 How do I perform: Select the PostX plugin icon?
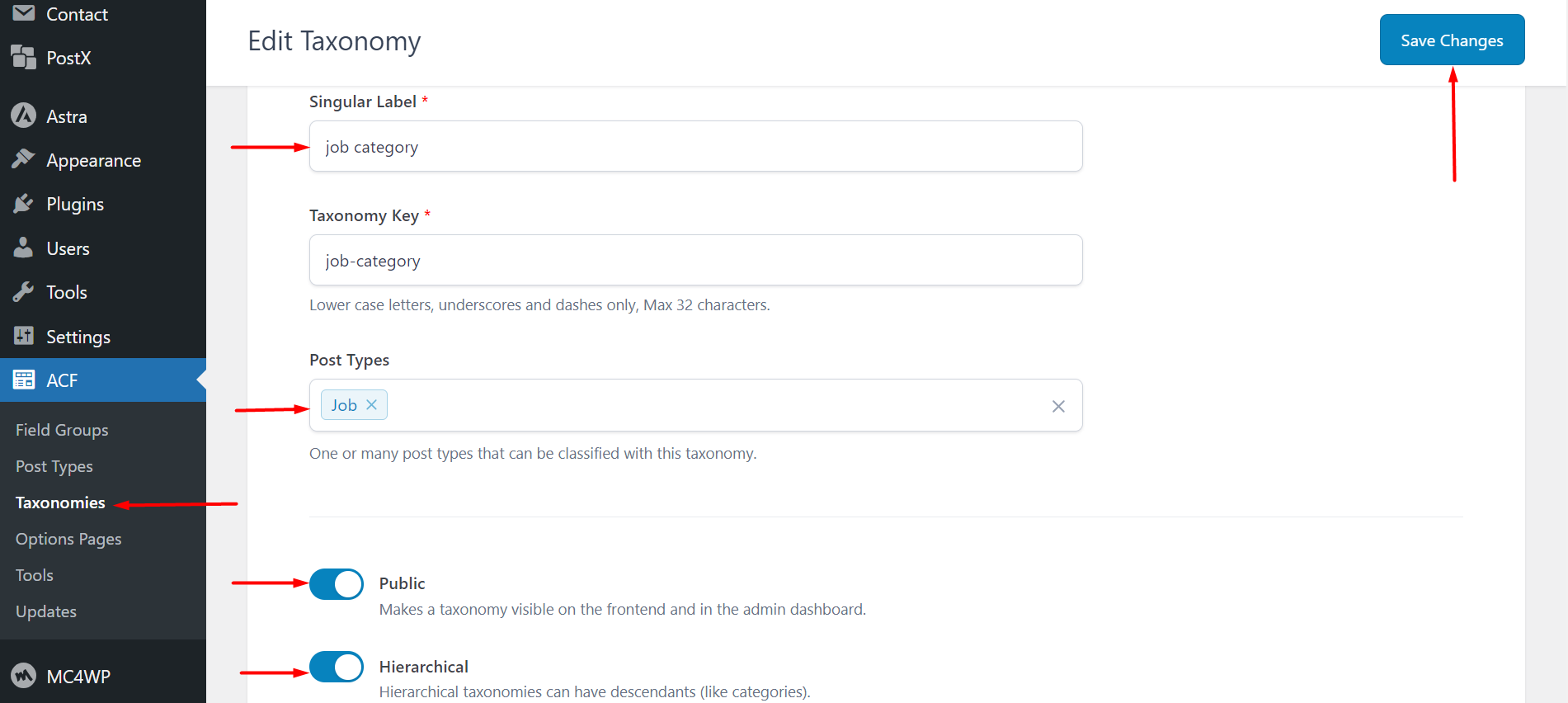coord(24,57)
